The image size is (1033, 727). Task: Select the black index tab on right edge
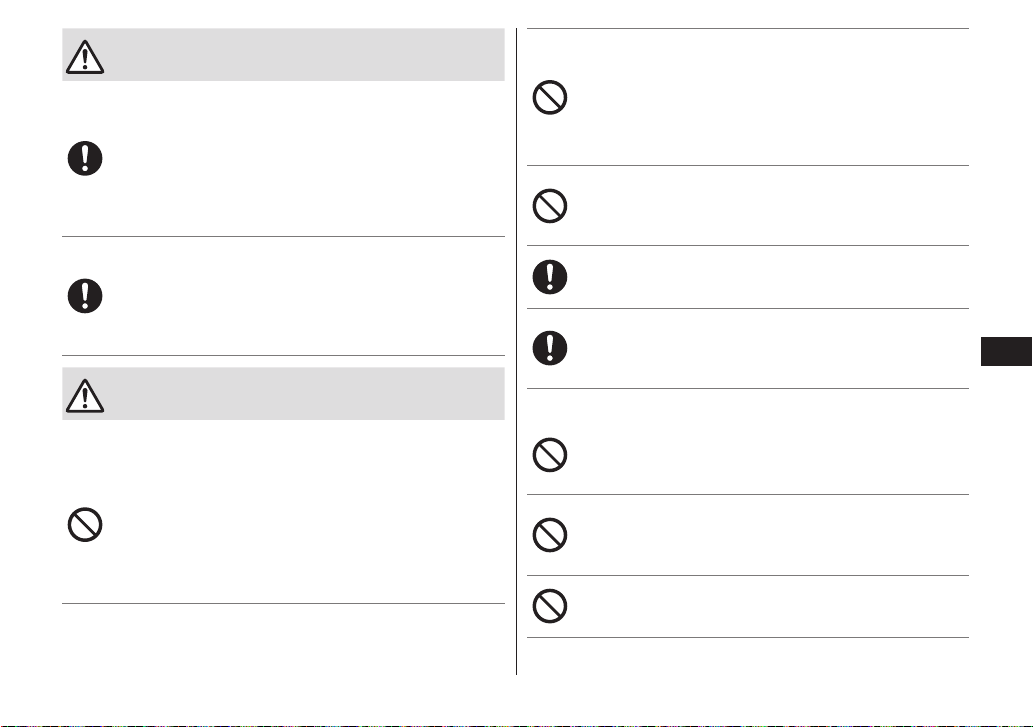tap(1006, 352)
